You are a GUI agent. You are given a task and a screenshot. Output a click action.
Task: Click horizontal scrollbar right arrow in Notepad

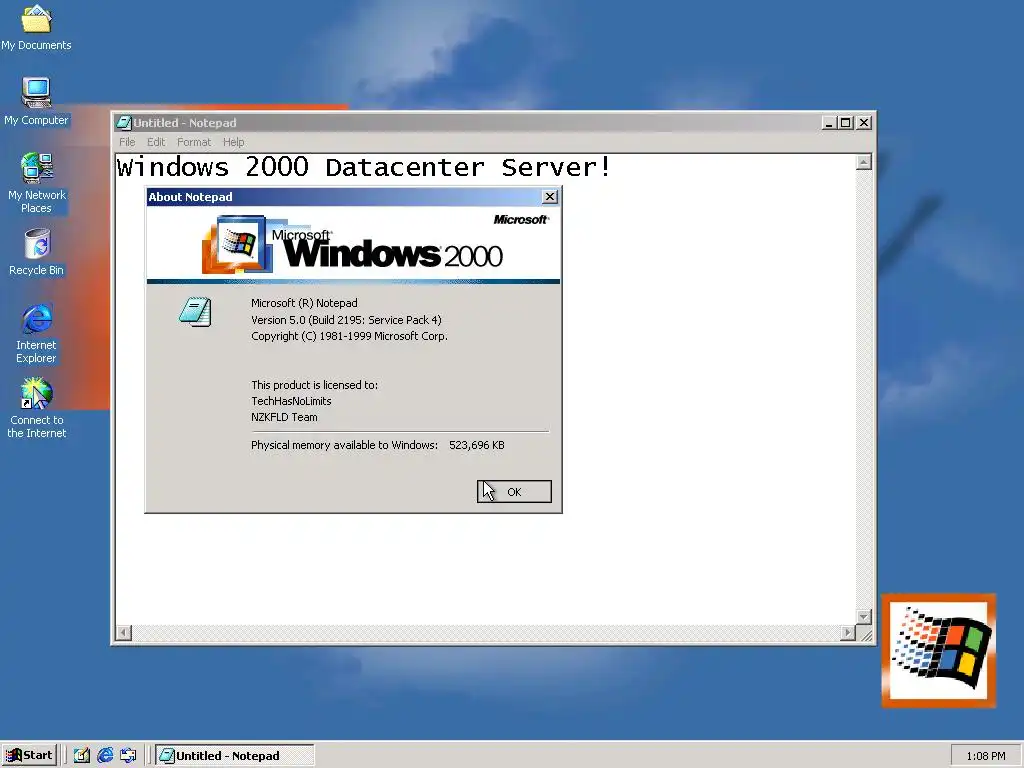click(x=848, y=633)
